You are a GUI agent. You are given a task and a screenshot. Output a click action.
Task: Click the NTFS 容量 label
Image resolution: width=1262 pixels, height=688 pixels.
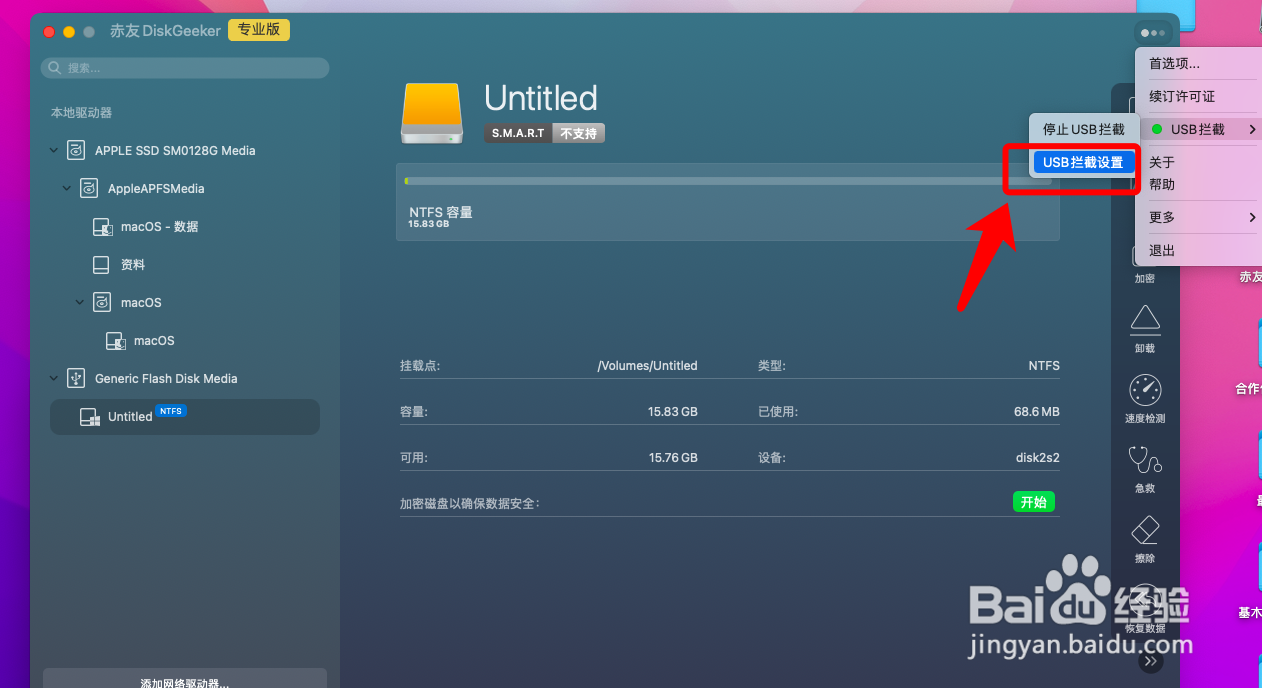point(441,212)
